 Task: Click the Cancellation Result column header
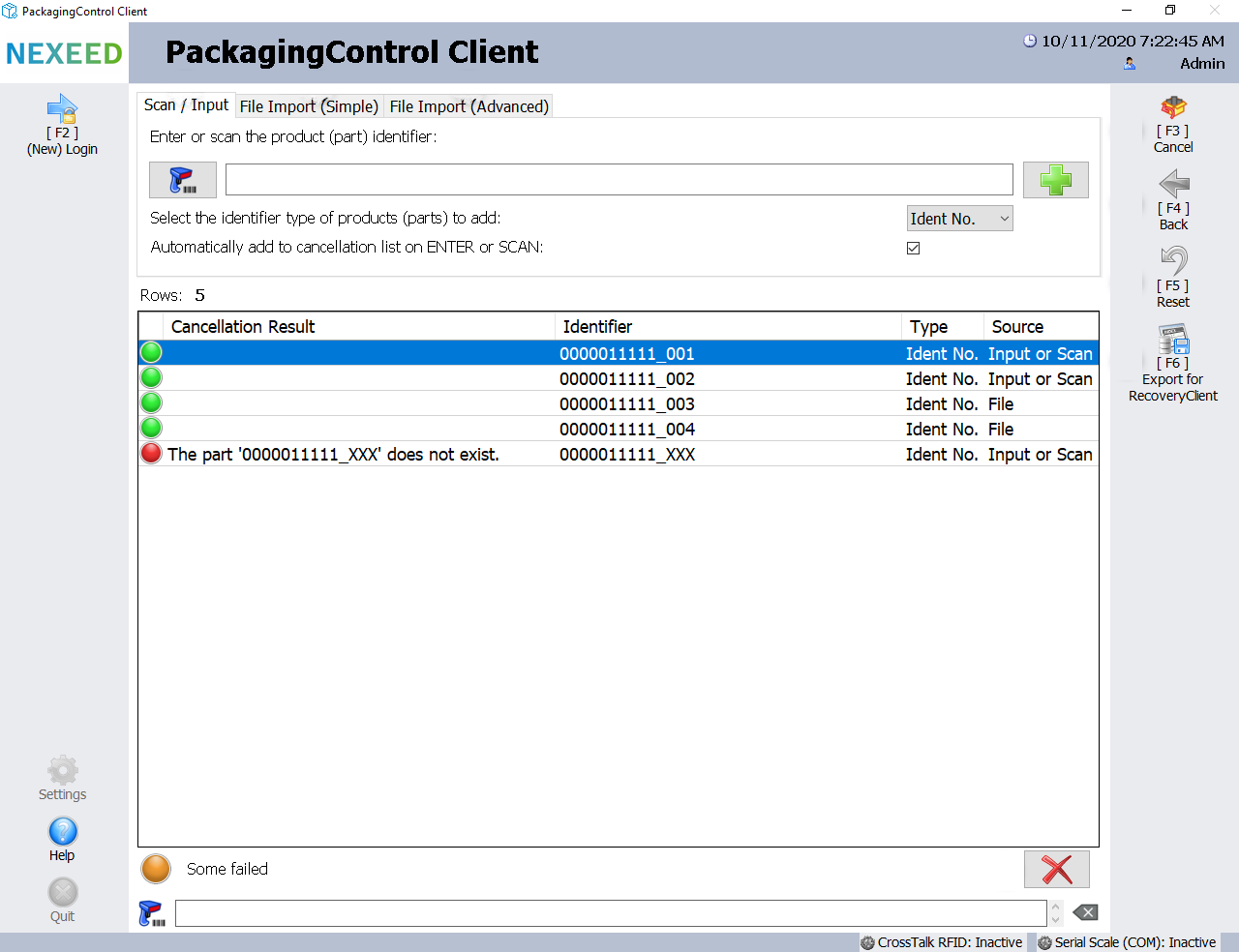358,327
